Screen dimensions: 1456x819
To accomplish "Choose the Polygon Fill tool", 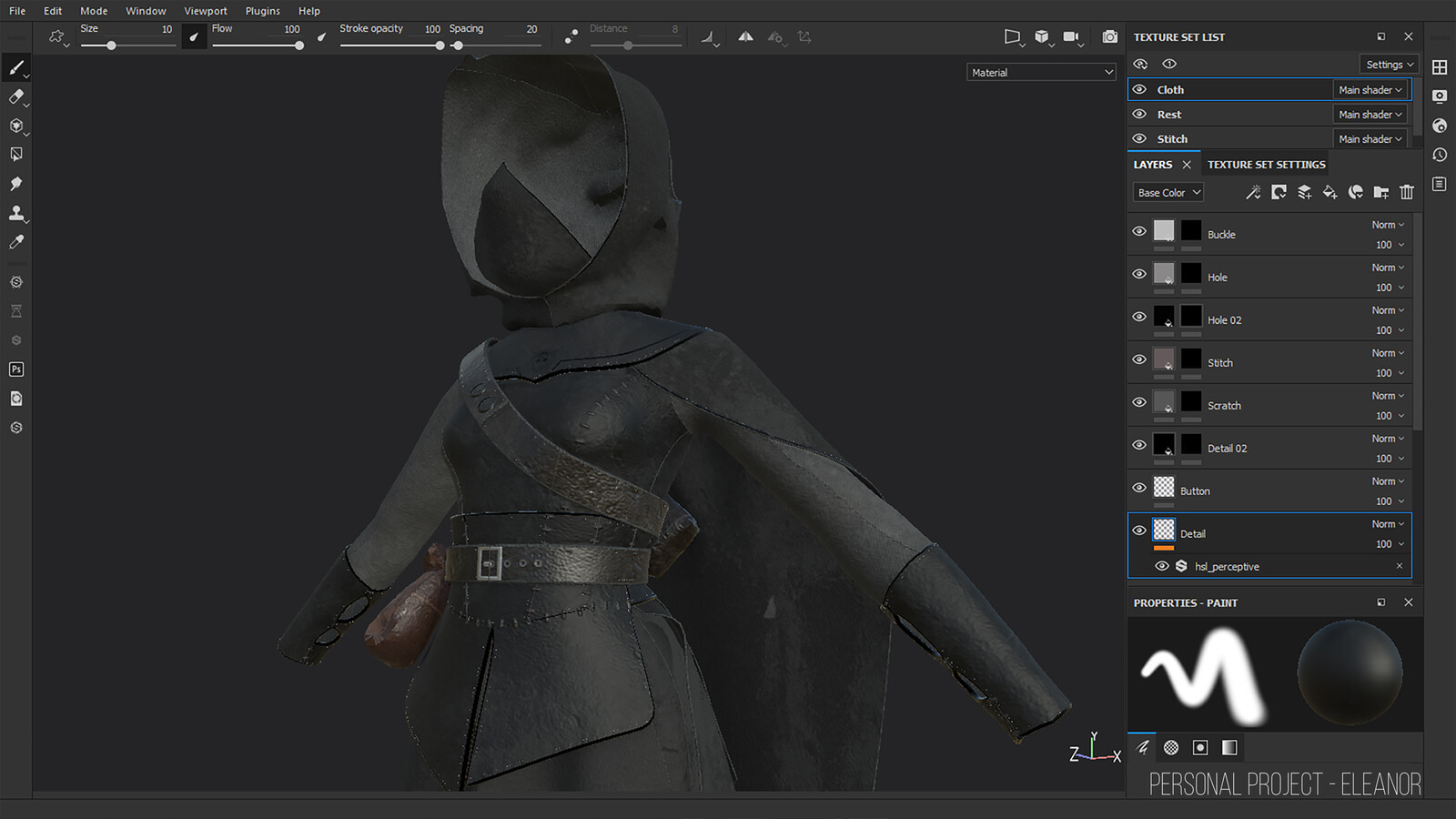I will pos(15,155).
